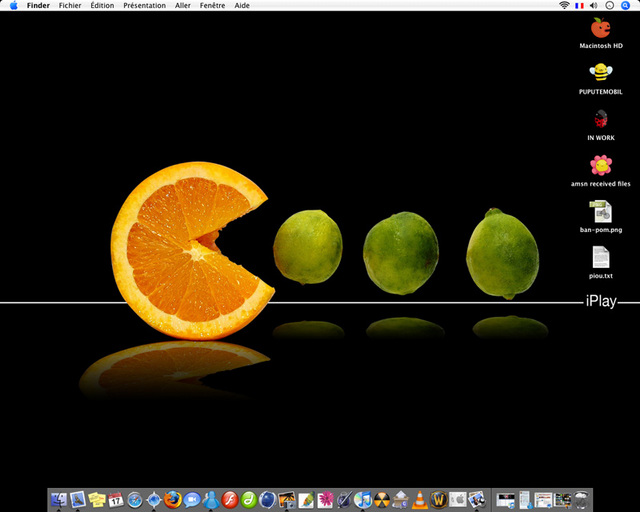Launch Dreamweaver green icon in Dock
The image size is (640, 512).
pos(249,499)
